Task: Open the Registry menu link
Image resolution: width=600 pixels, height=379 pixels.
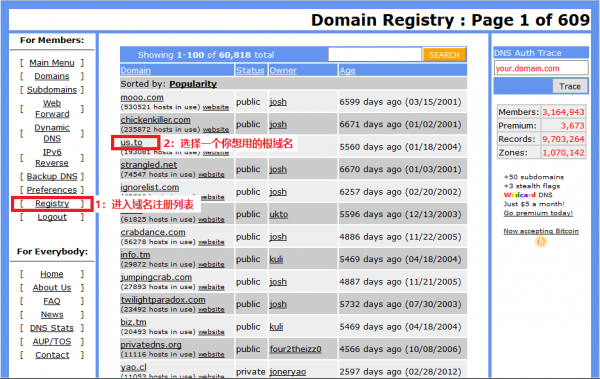Action: [x=52, y=203]
